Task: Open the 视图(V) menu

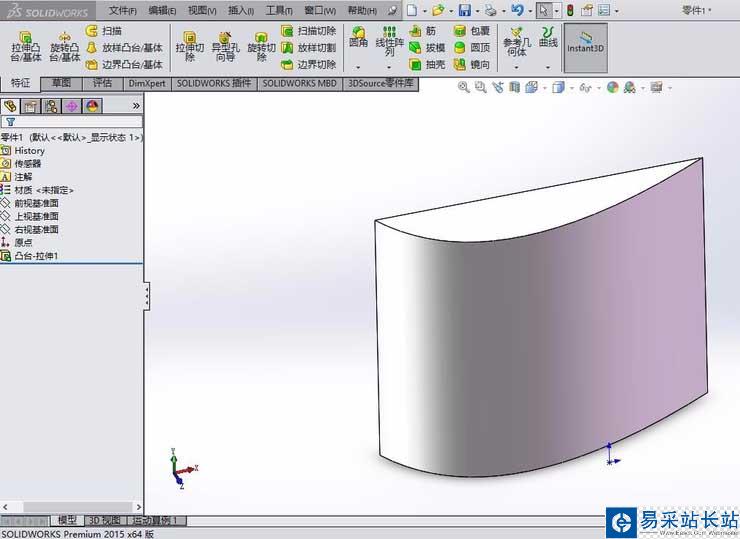Action: (202, 10)
